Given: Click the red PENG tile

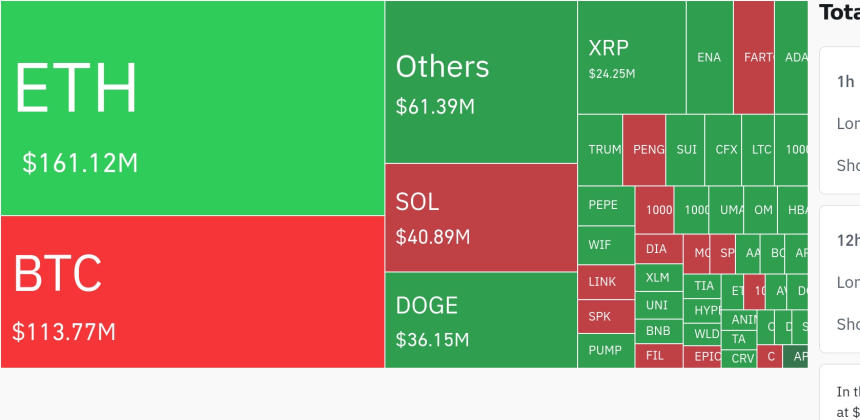Looking at the screenshot, I should tap(644, 150).
